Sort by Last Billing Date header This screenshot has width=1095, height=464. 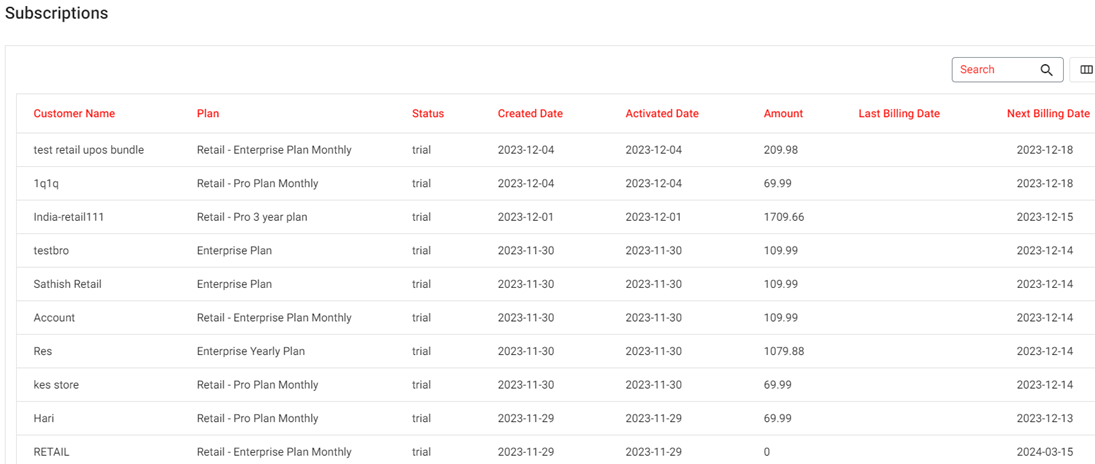pos(899,114)
